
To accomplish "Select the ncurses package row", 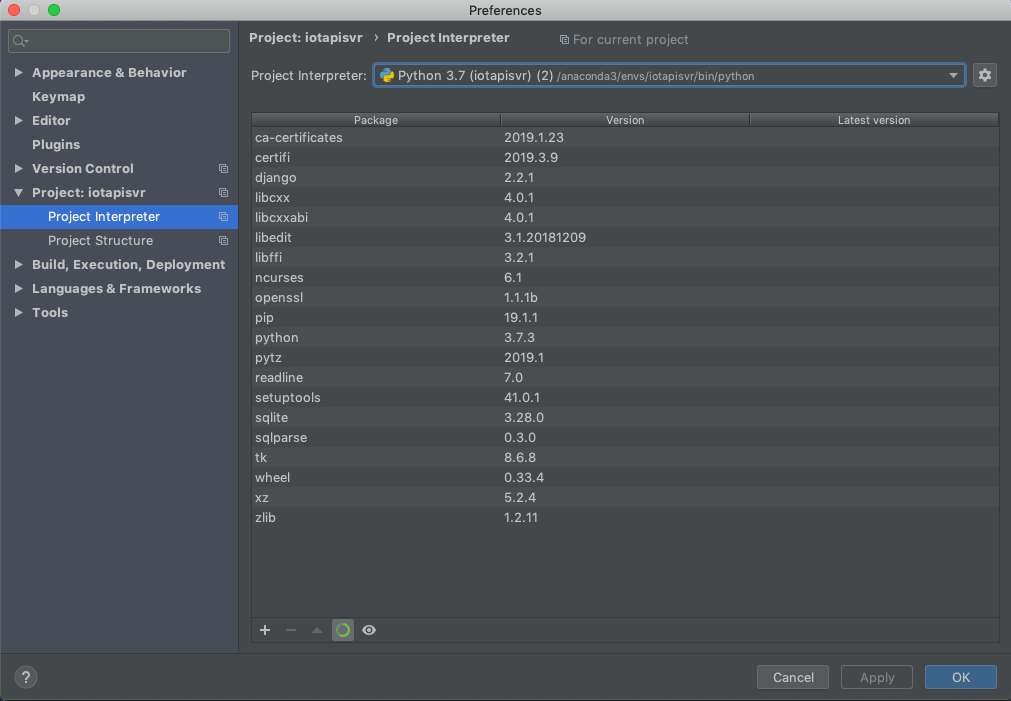I will pos(625,277).
